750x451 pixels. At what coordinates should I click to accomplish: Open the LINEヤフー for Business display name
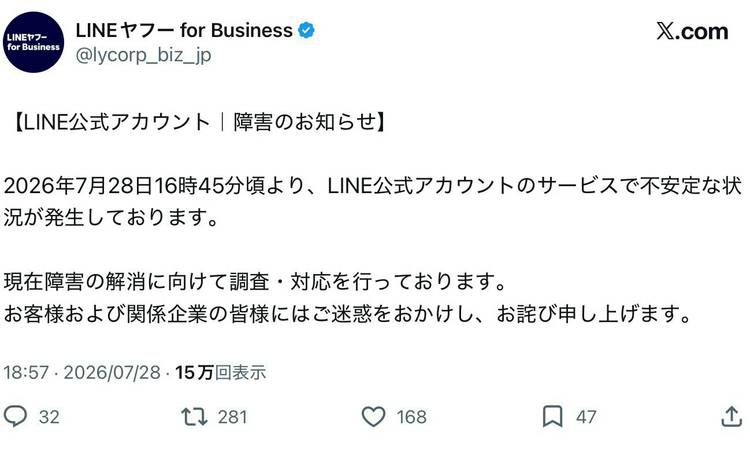click(x=184, y=31)
